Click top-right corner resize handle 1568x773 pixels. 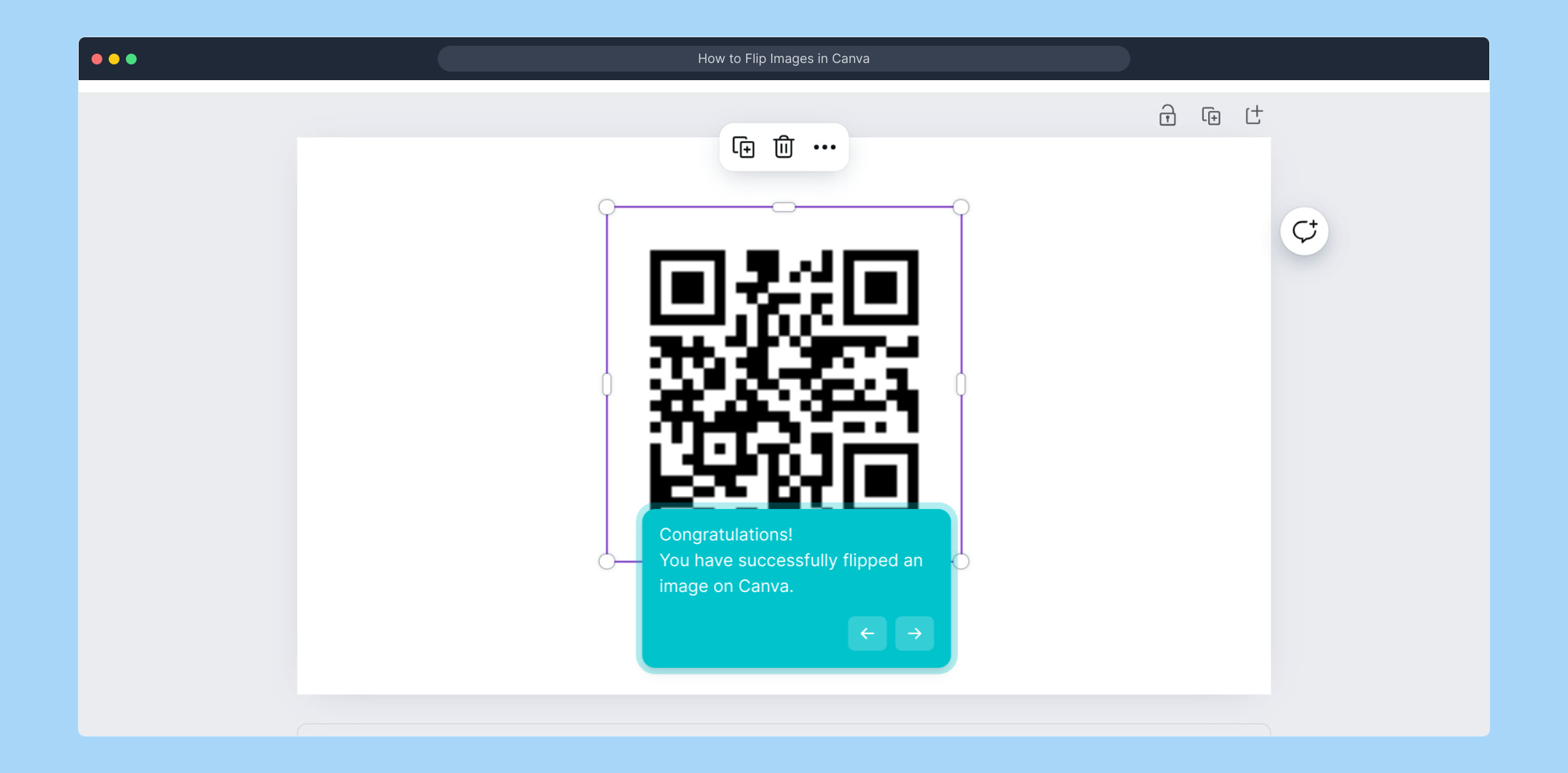[961, 207]
